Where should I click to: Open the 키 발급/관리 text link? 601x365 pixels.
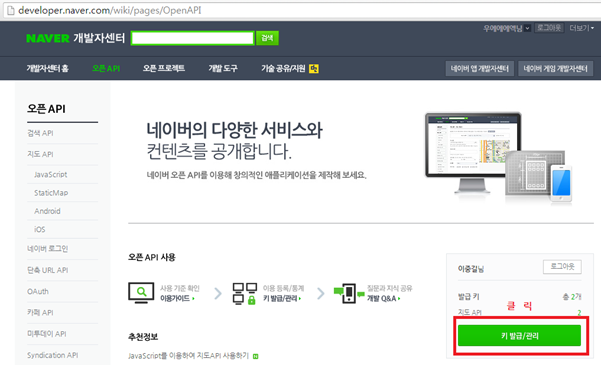pyautogui.click(x=282, y=298)
